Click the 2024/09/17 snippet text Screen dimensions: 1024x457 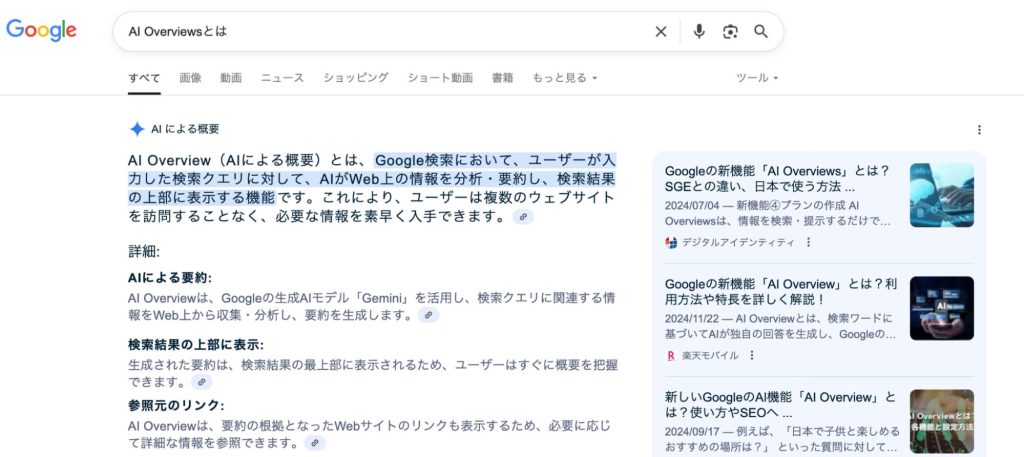(x=782, y=439)
